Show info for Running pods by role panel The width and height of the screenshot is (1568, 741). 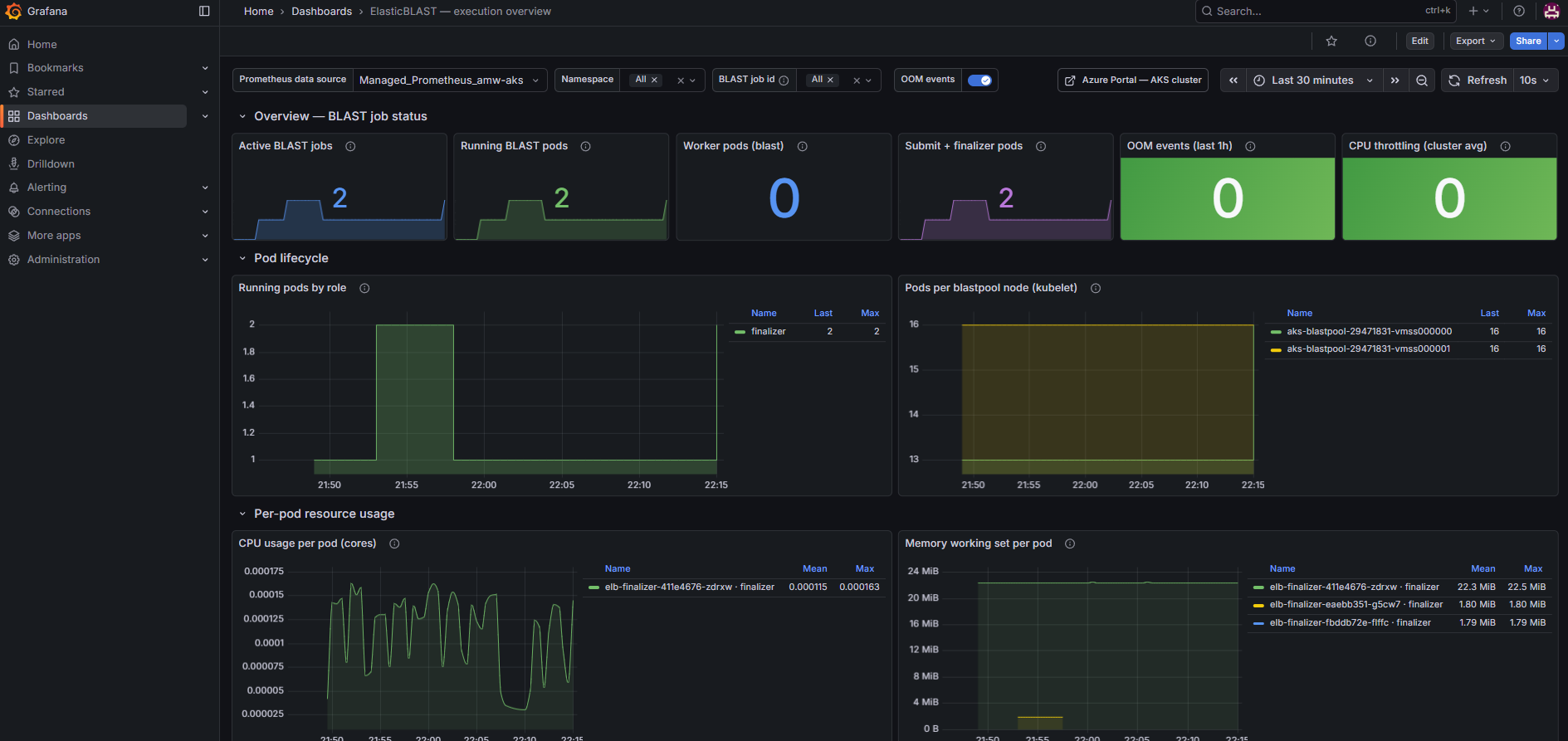click(364, 288)
